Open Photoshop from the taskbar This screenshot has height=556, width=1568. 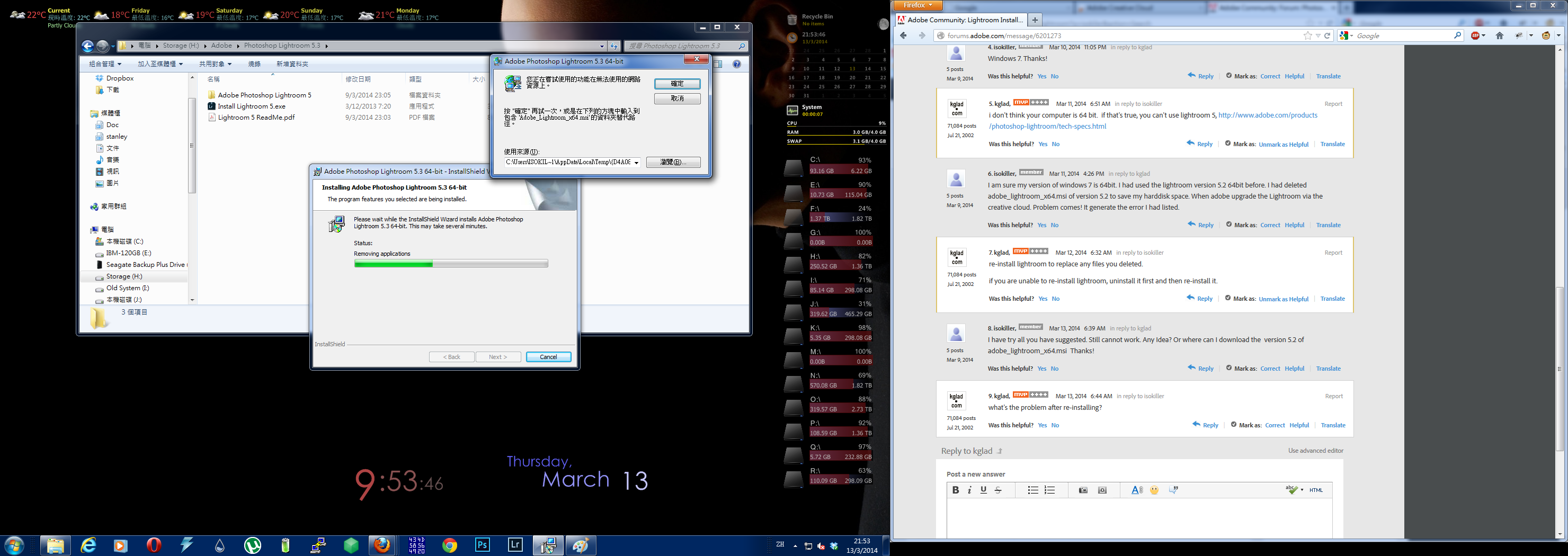[x=483, y=545]
